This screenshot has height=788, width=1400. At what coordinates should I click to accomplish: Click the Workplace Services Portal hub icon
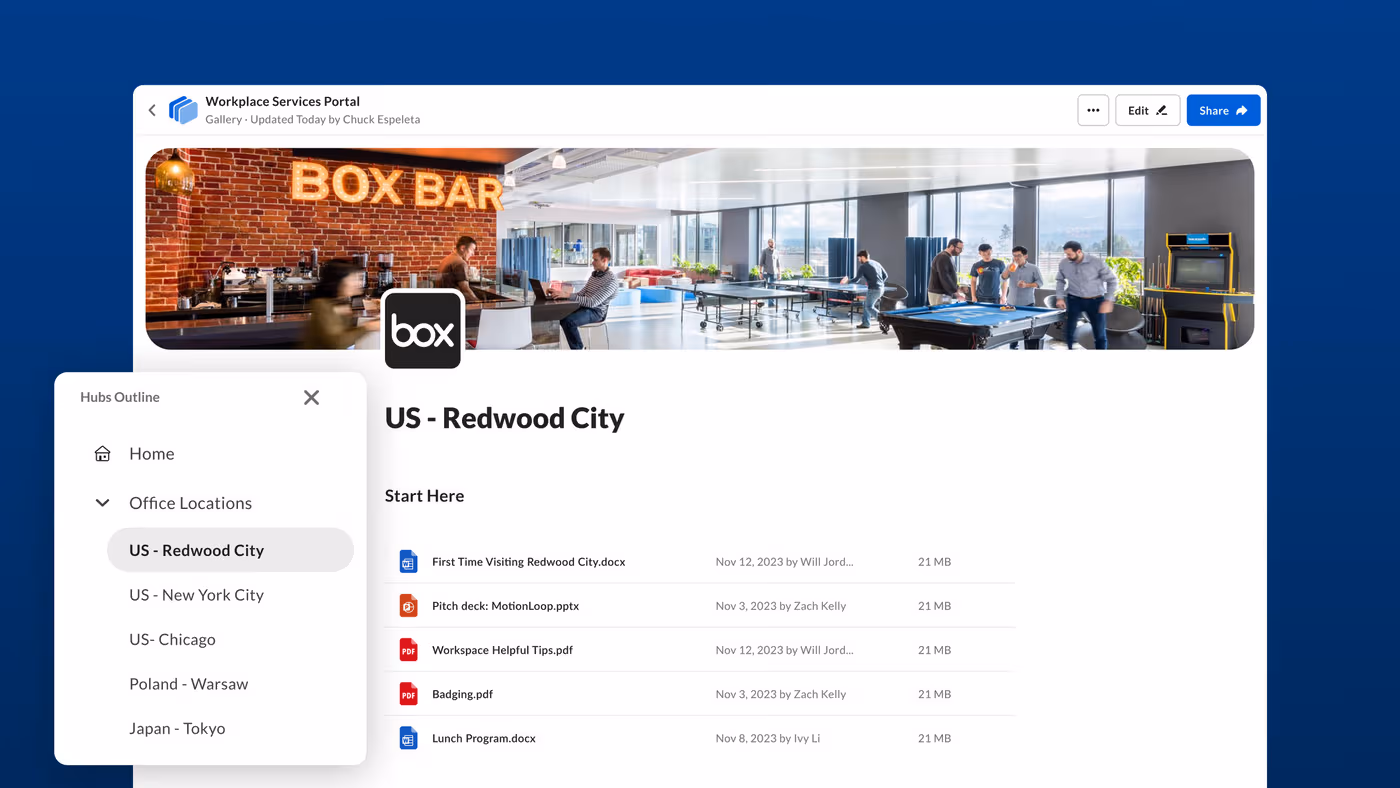[183, 110]
